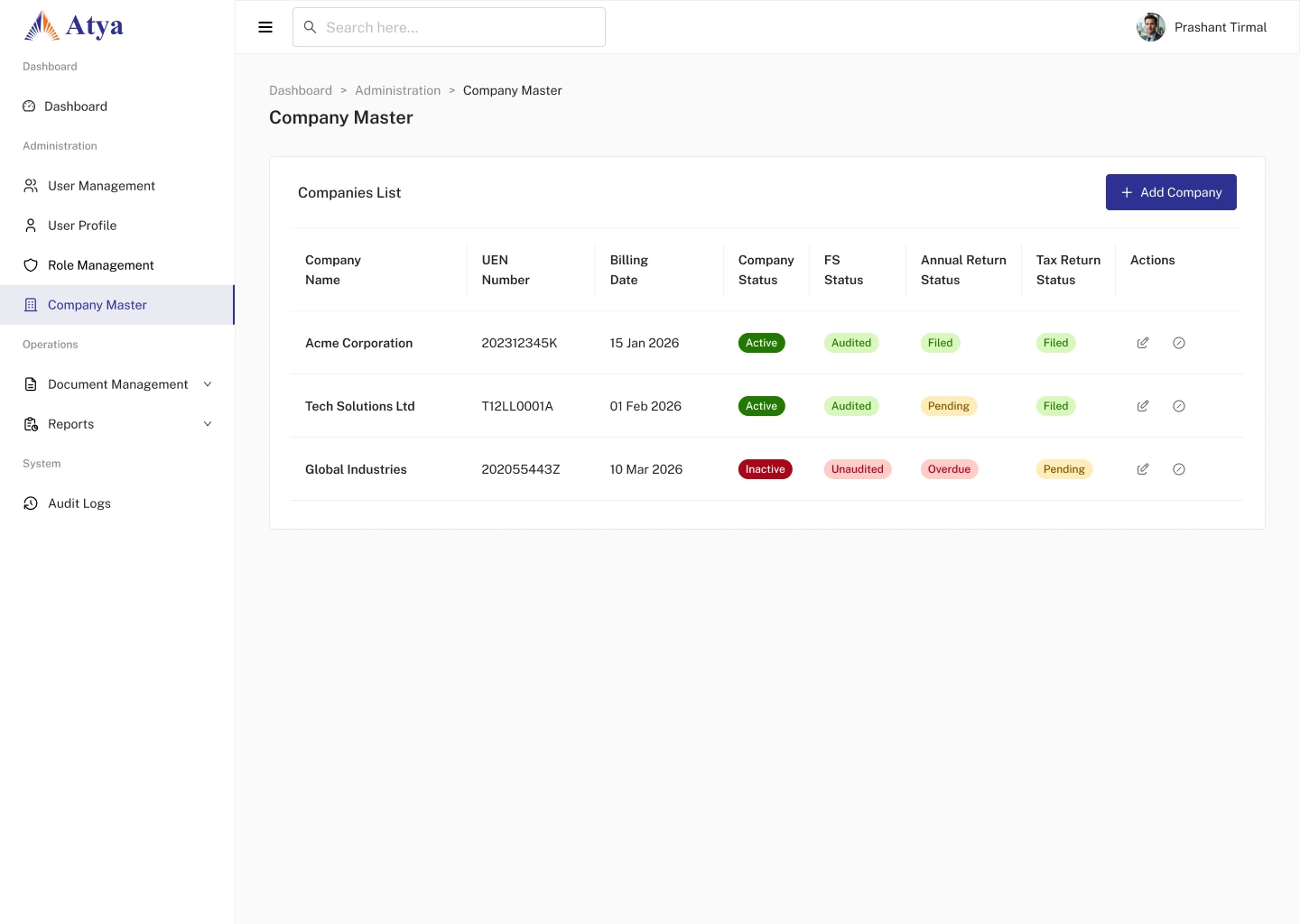Viewport: 1300px width, 924px height.
Task: Click the Global Industries company name
Action: point(356,469)
